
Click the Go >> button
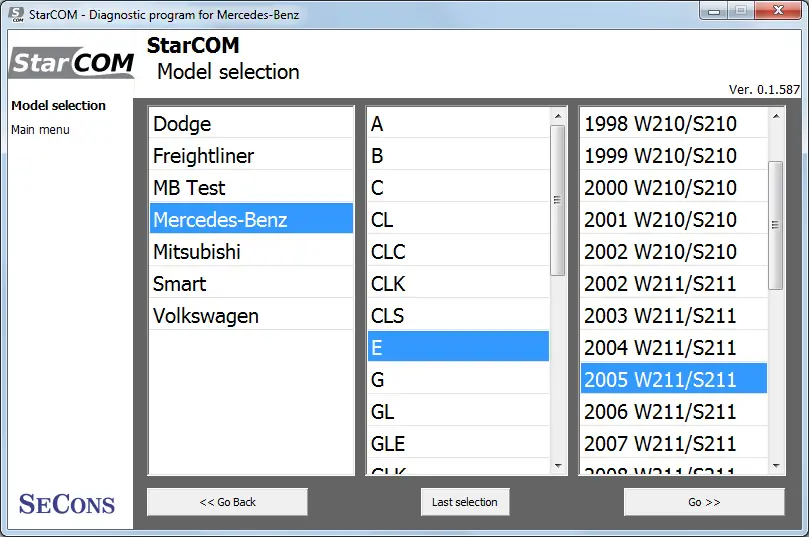[x=704, y=502]
